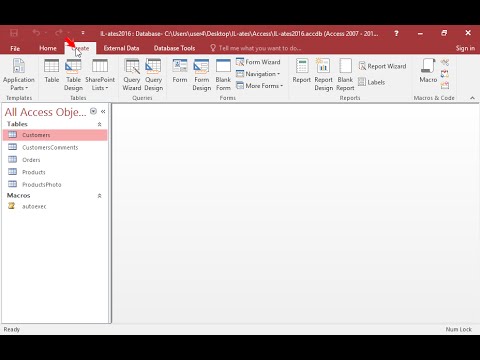480x360 pixels.
Task: Click the Redo icon
Action: click(59, 33)
